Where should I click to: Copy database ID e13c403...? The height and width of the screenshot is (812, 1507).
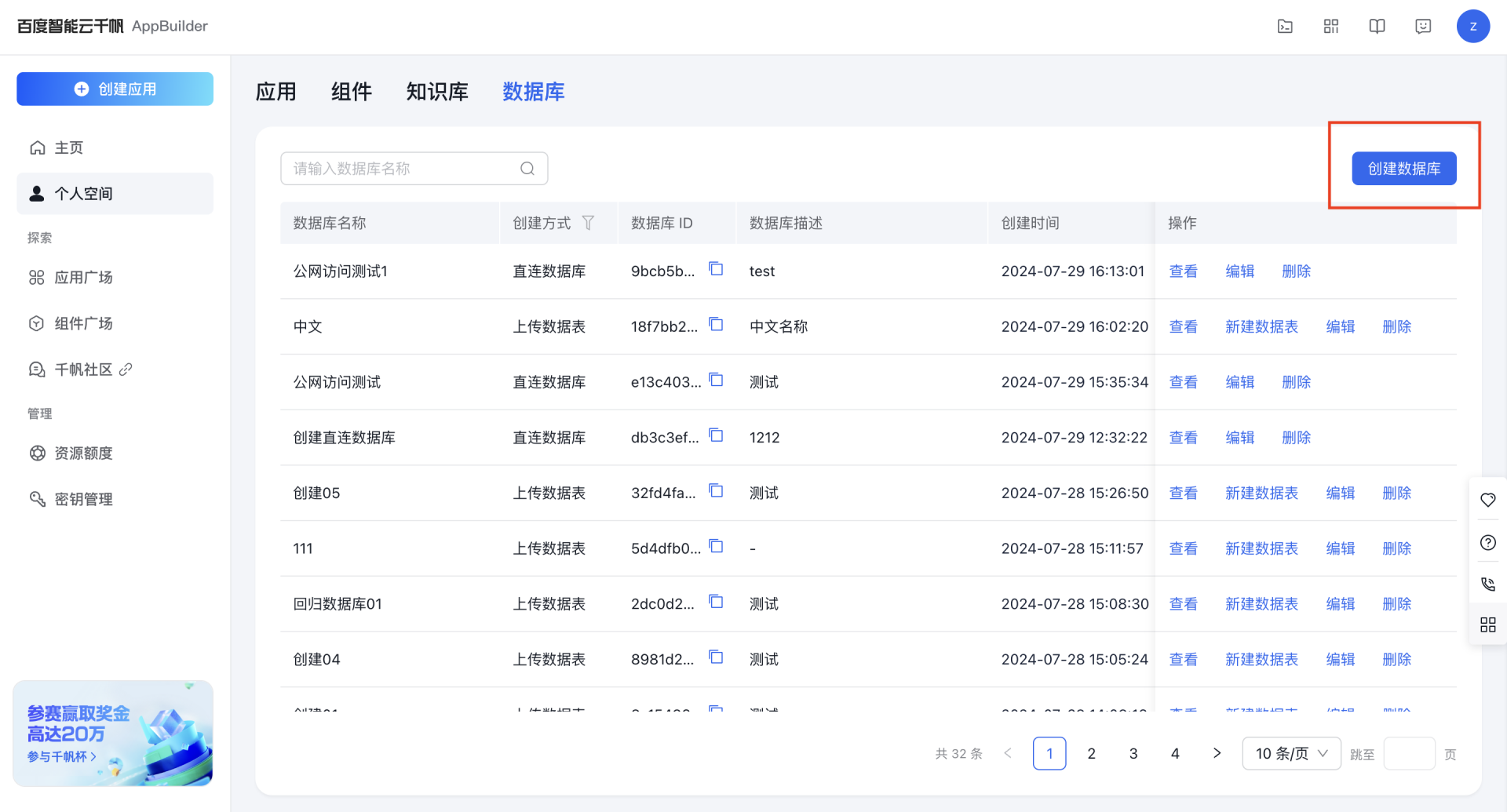(716, 380)
